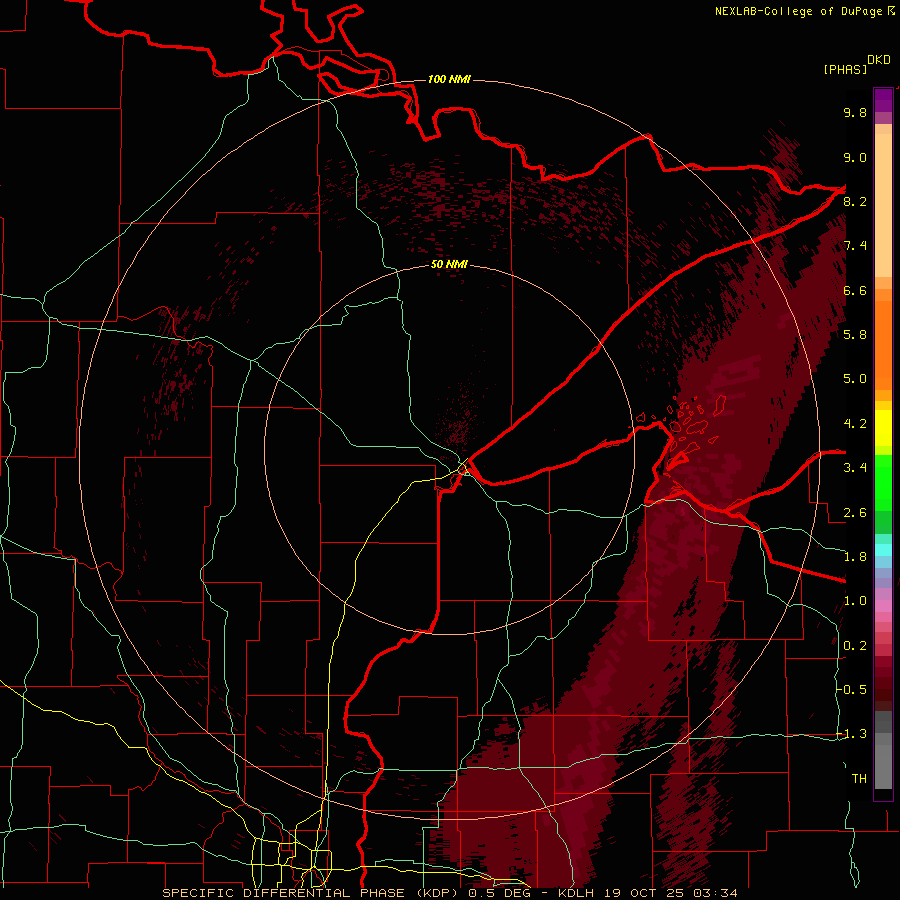Select the 1.0 legend value
This screenshot has width=900, height=900.
coord(855,601)
